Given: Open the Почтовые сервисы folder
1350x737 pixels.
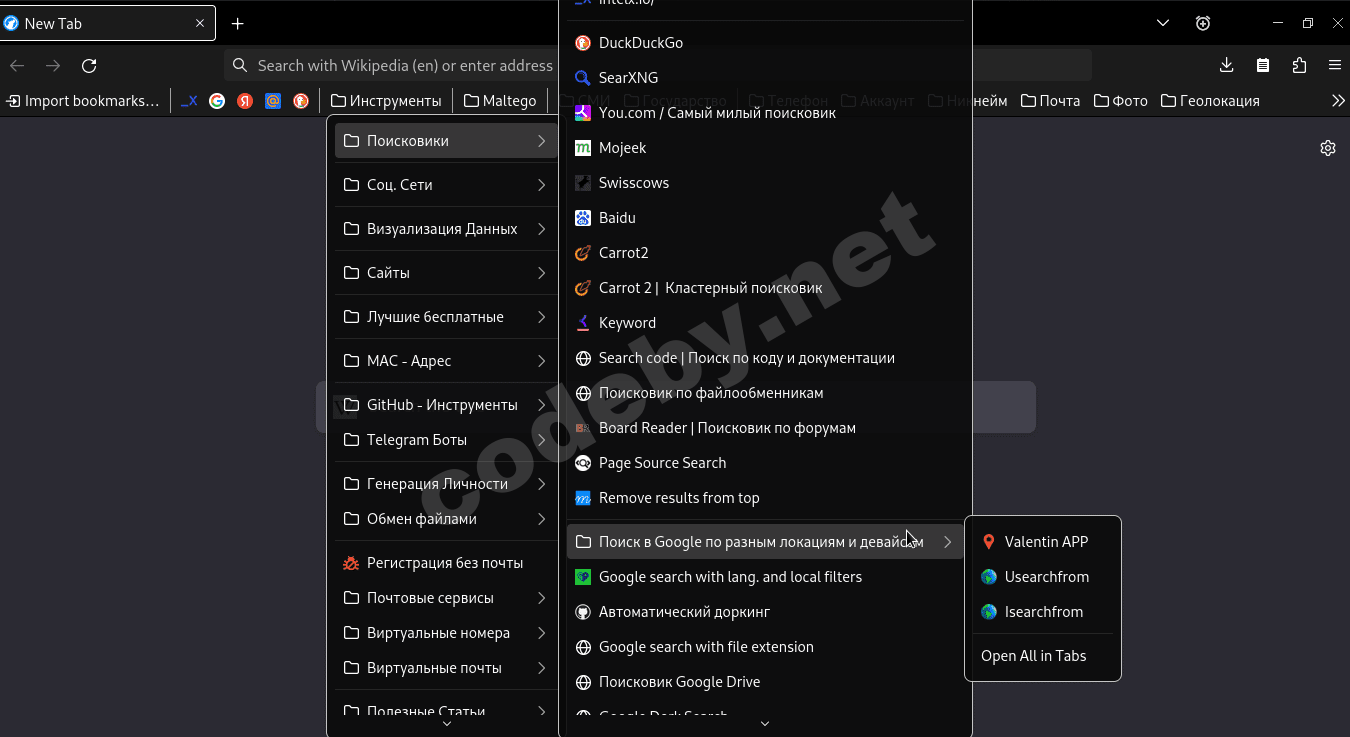Looking at the screenshot, I should [x=445, y=598].
